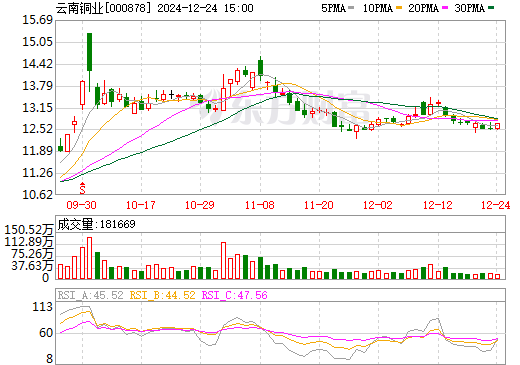Click the 12-24 date label
The width and height of the screenshot is (520, 365).
click(495, 205)
